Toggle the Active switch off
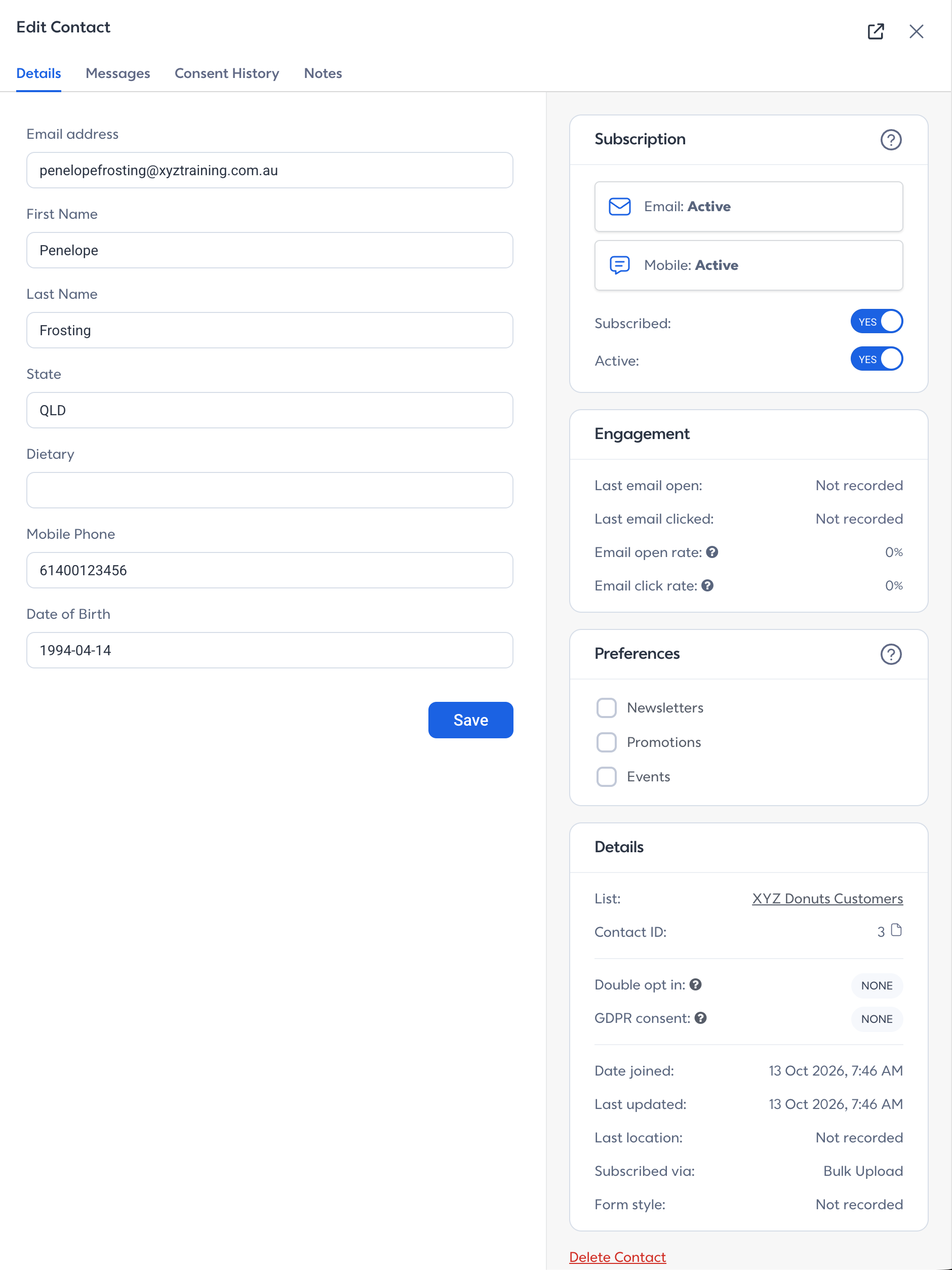952x1270 pixels. point(876,359)
